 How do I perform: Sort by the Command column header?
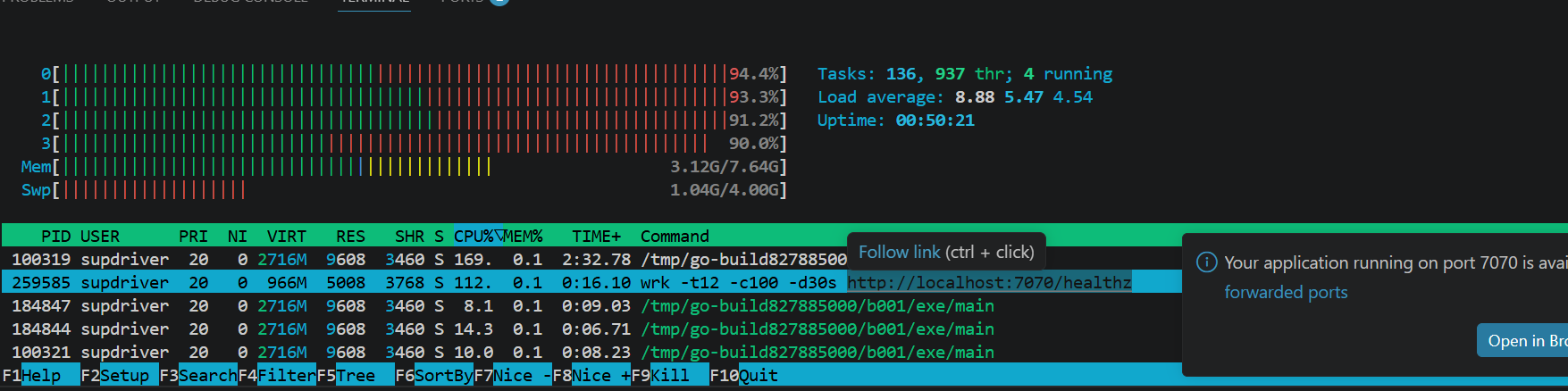click(x=675, y=237)
